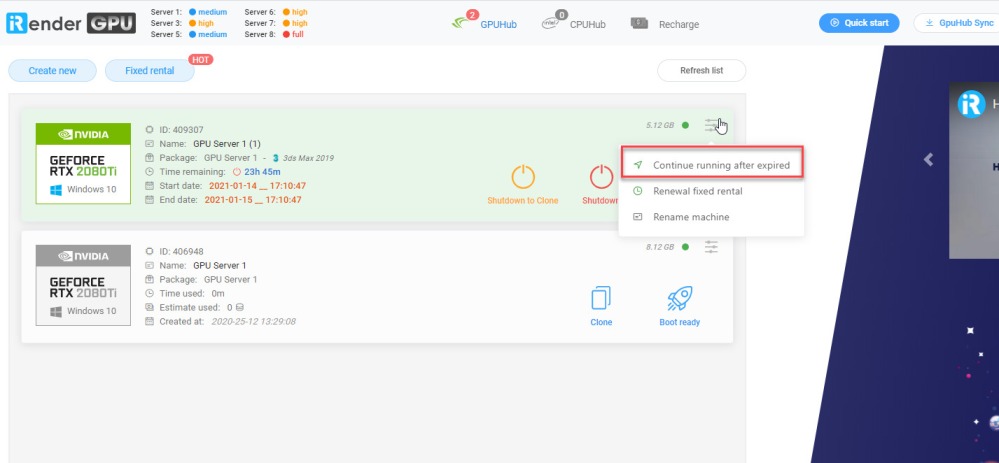Click the Boot ready rocket icon
The height and width of the screenshot is (463, 999).
pyautogui.click(x=679, y=298)
